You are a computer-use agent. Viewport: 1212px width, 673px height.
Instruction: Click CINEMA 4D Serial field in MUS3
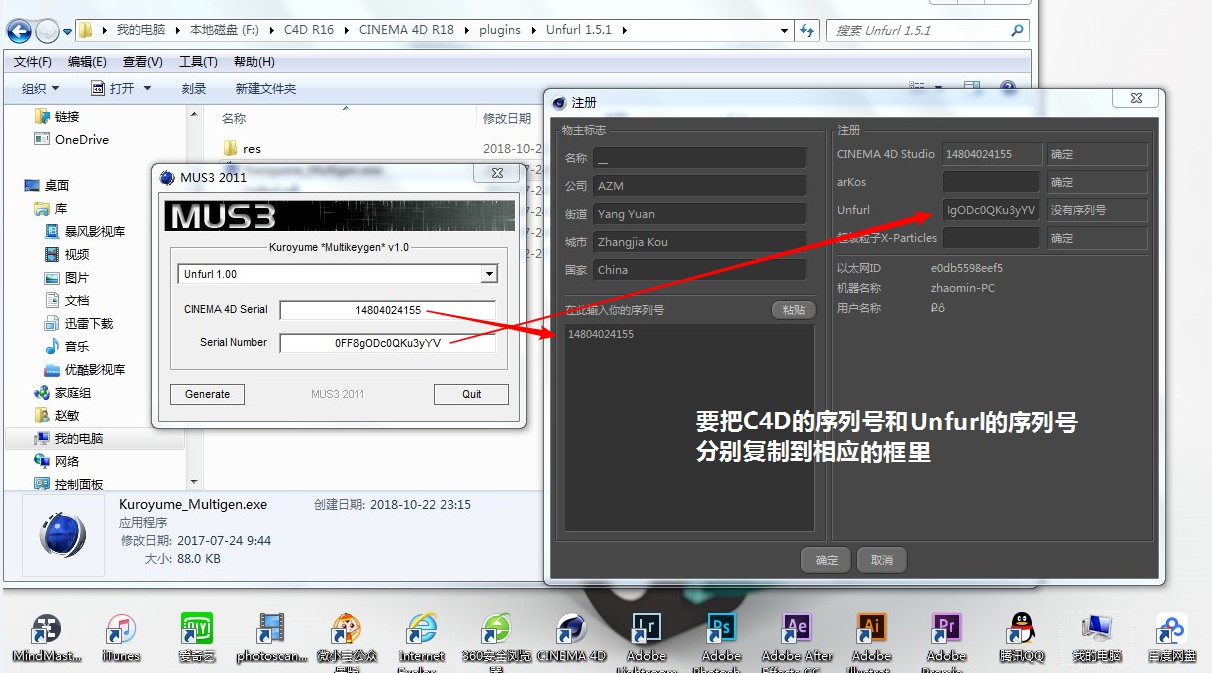pos(388,310)
